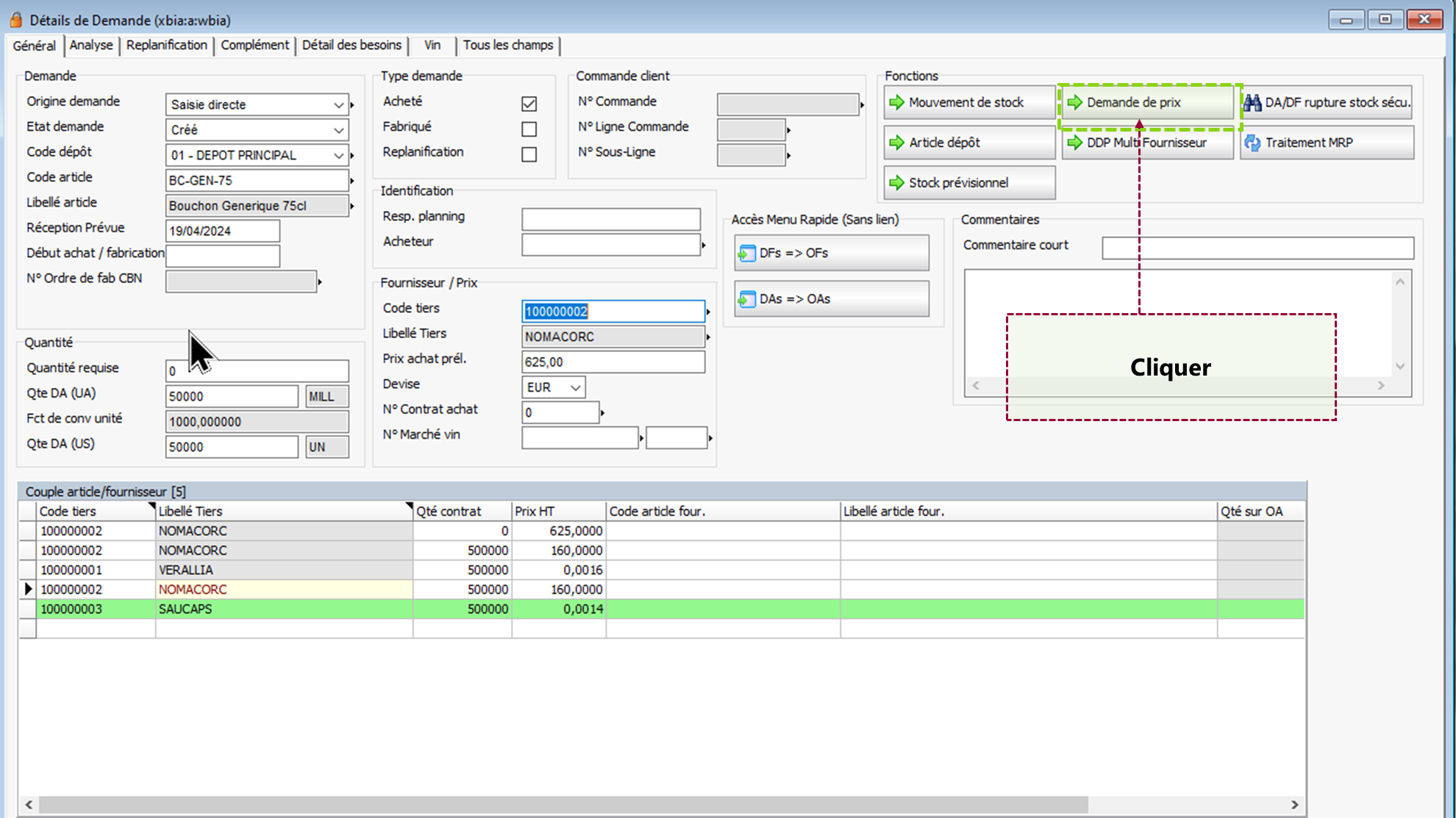Switch to the Analyse tab
The image size is (1456, 818).
91,45
